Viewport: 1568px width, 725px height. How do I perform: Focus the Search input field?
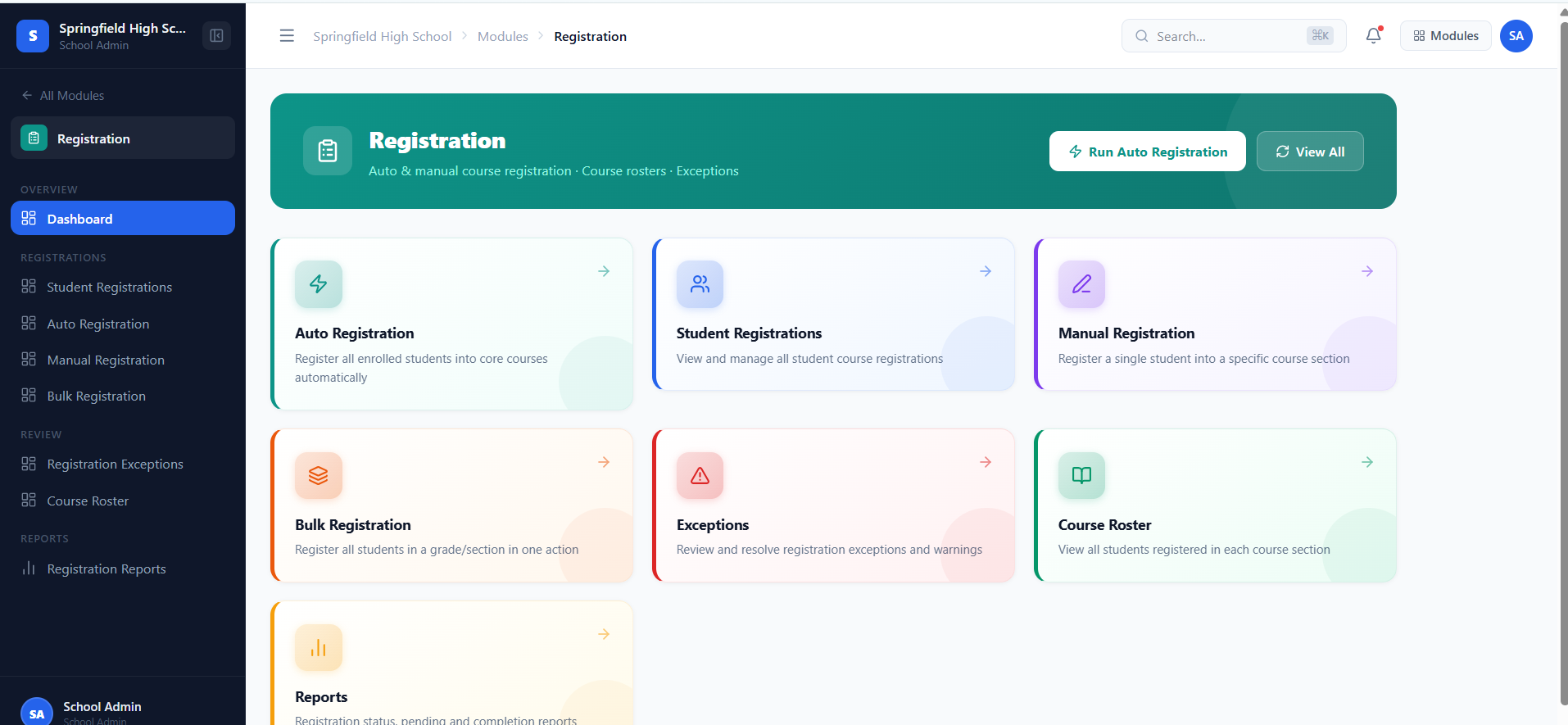(1234, 36)
